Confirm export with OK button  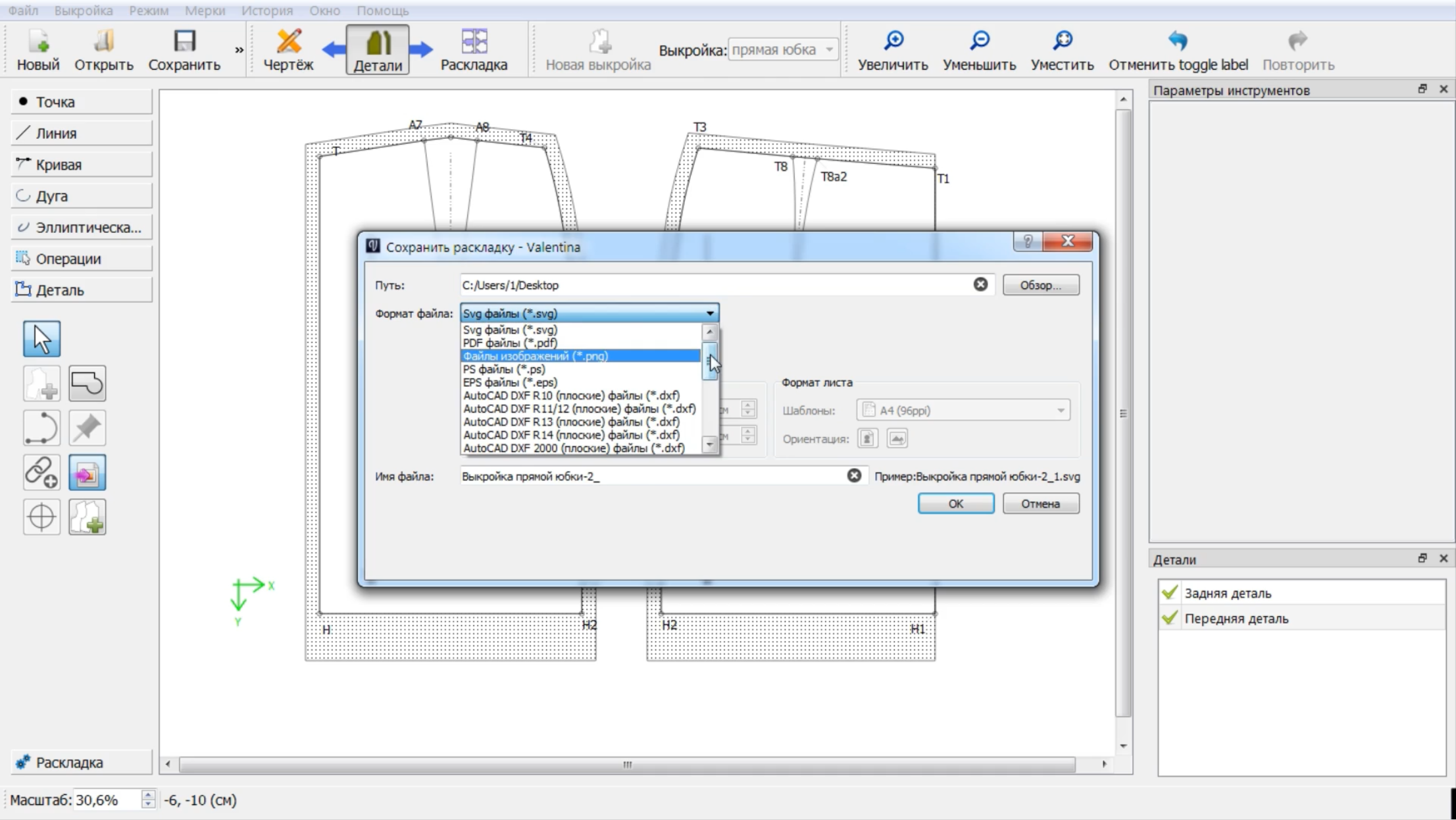pos(956,503)
